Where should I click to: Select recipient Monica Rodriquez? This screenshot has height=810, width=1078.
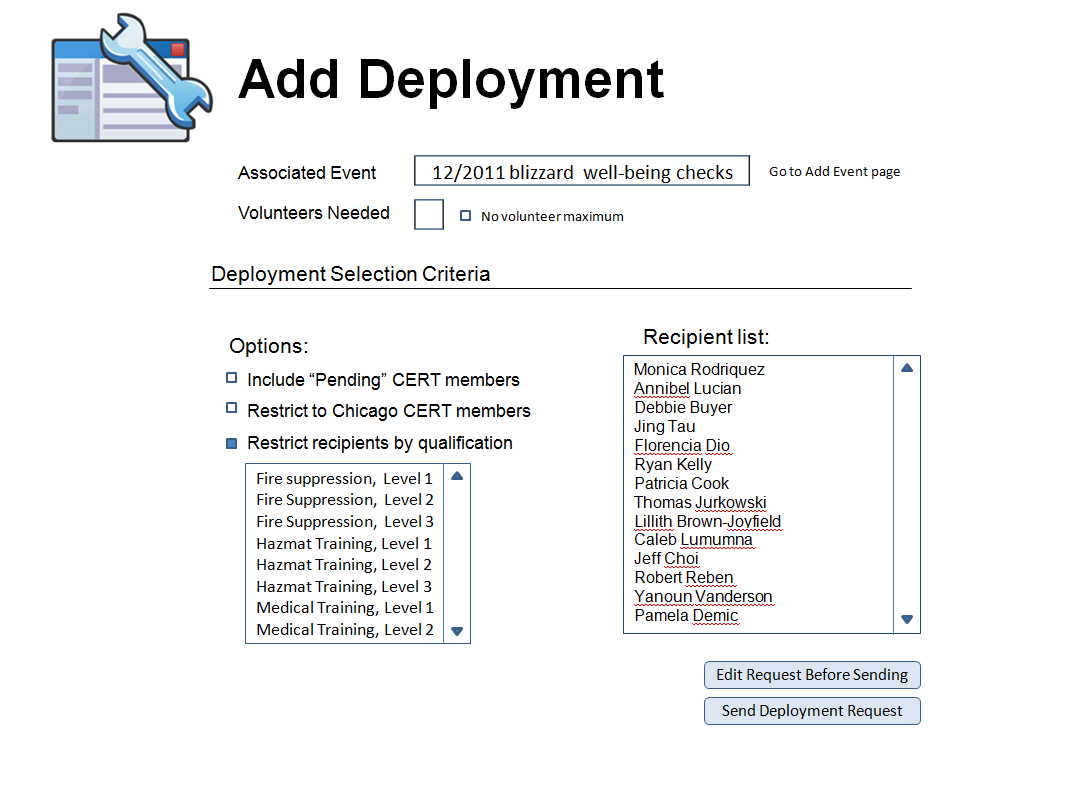(x=699, y=370)
